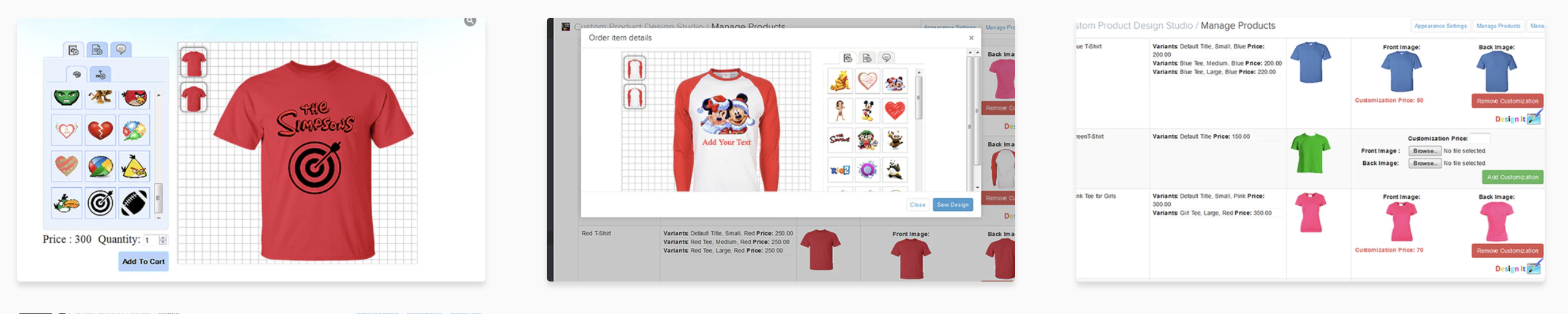
Task: Pick the Tarzan jungle kid clipart
Action: [x=840, y=110]
